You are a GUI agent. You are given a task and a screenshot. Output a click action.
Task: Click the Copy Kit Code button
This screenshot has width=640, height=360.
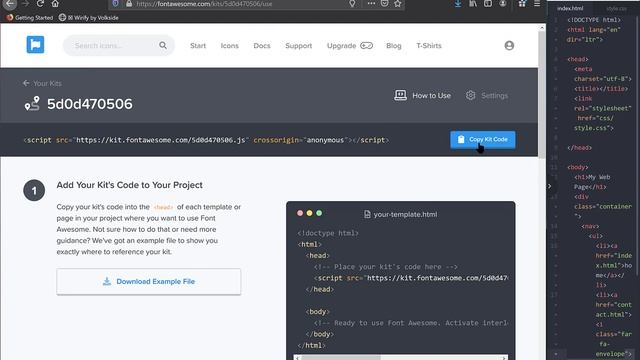tap(482, 140)
